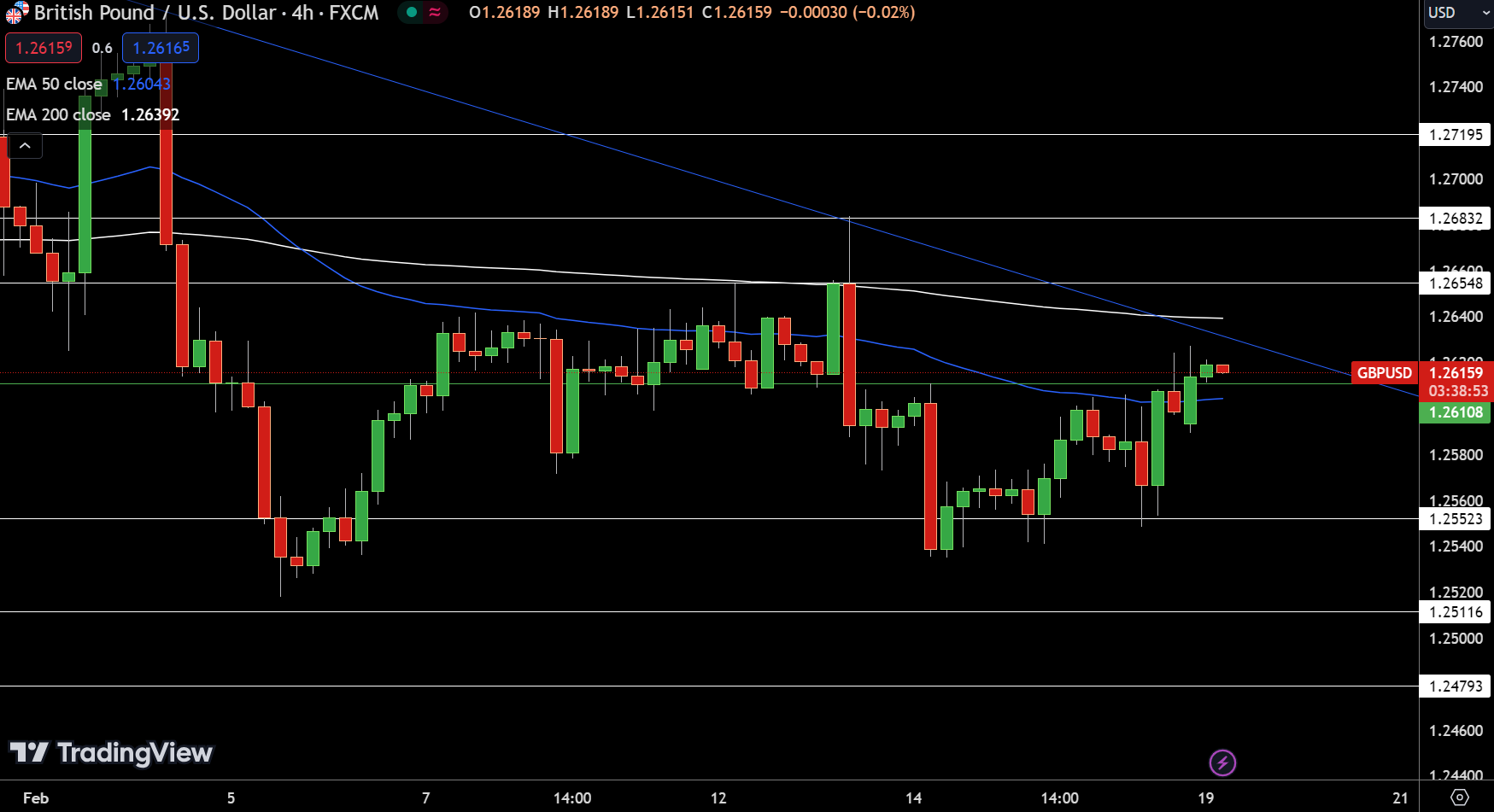The width and height of the screenshot is (1494, 812).
Task: Click the red approximate-data indicator icon
Action: tap(436, 13)
